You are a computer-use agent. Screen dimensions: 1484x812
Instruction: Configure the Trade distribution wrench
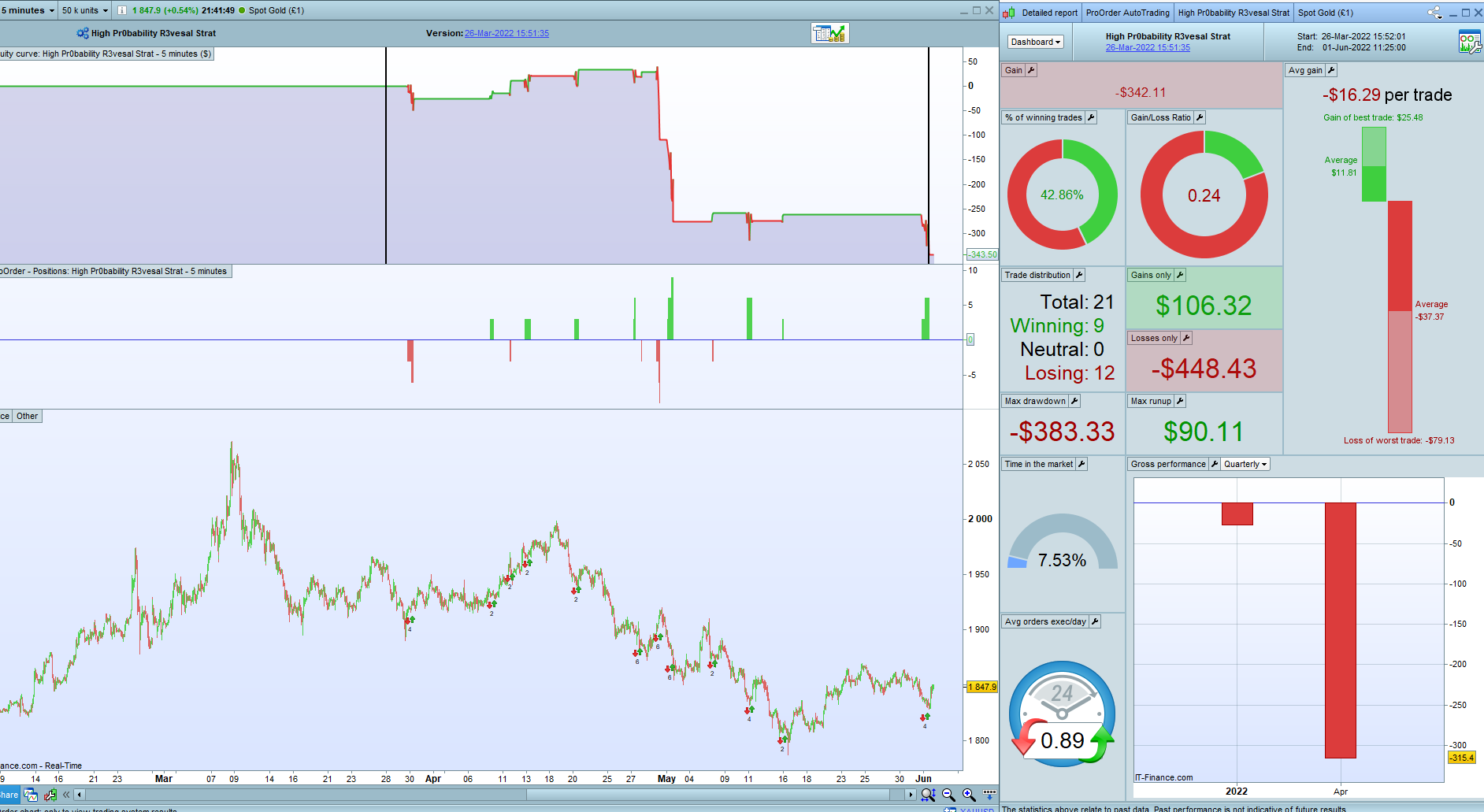(1079, 275)
